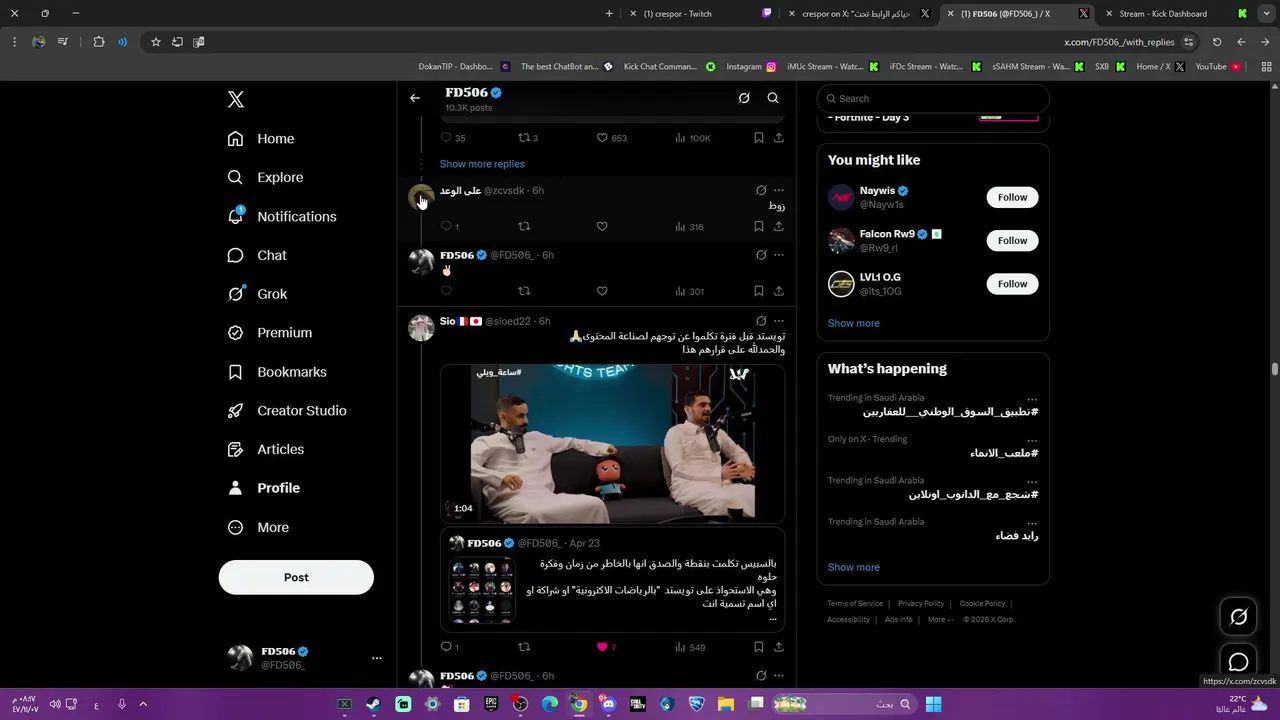Click Show more under You might like
Viewport: 1280px width, 720px height.
[854, 323]
